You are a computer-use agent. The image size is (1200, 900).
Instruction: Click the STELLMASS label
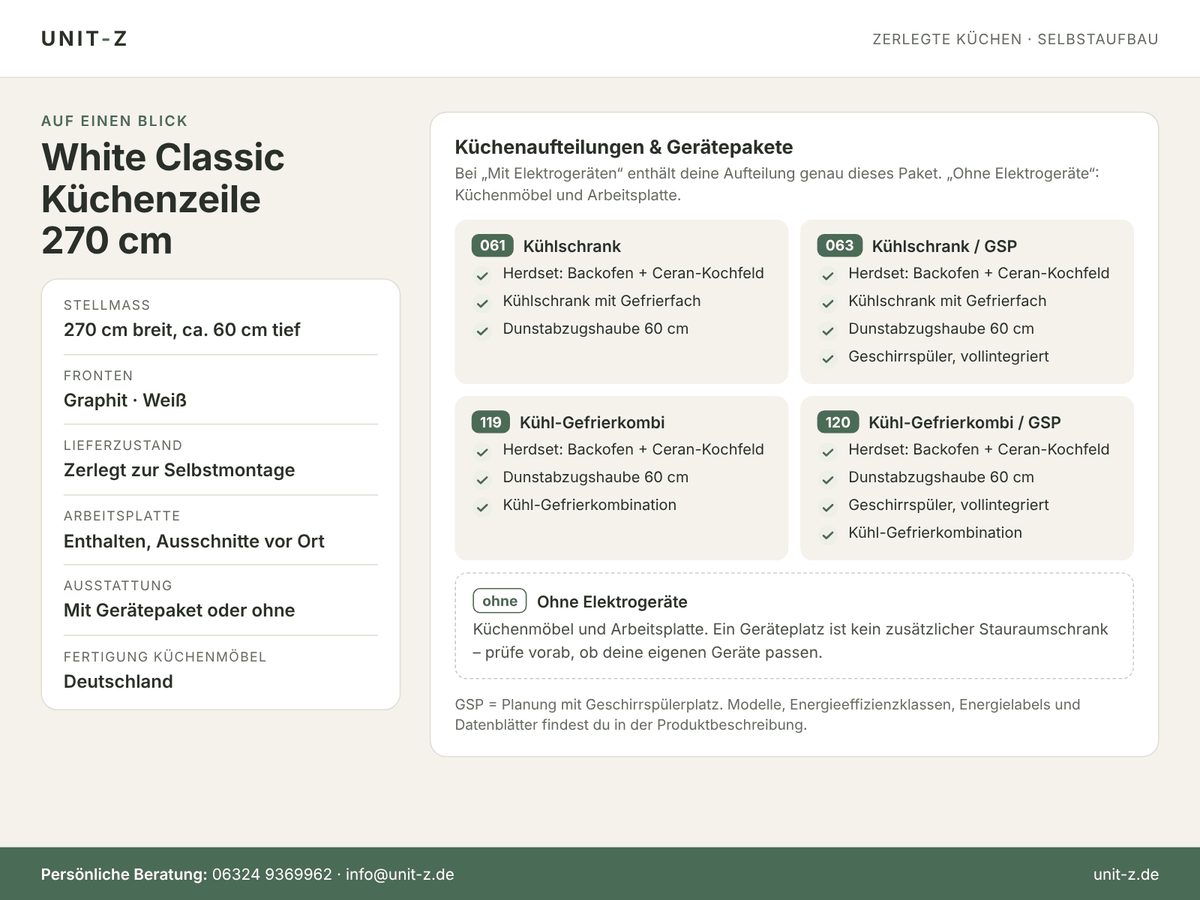coord(107,305)
